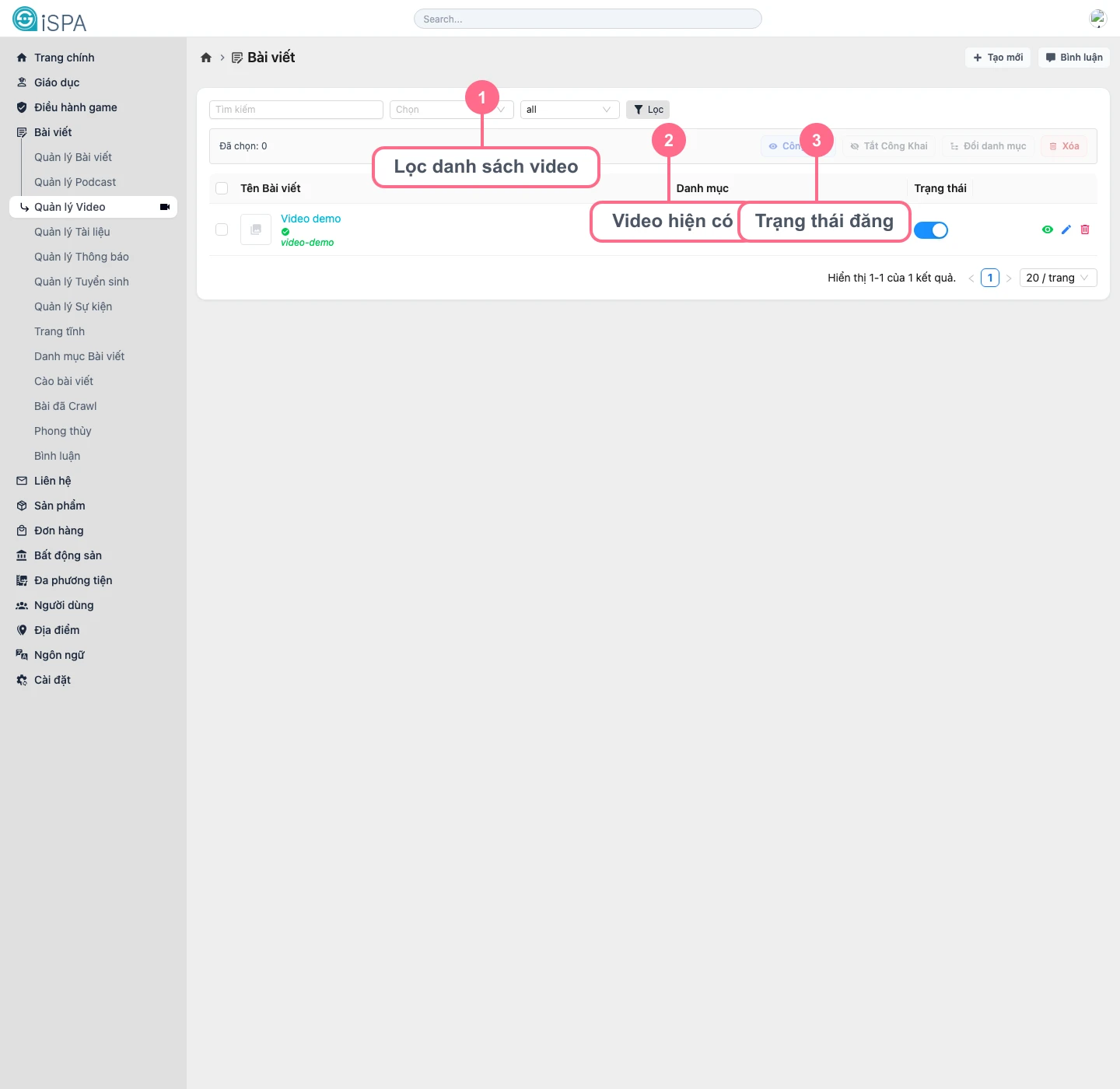Open the '20 / trang' page size dropdown
Screen dimensions: 1120x1089
pyautogui.click(x=1058, y=278)
